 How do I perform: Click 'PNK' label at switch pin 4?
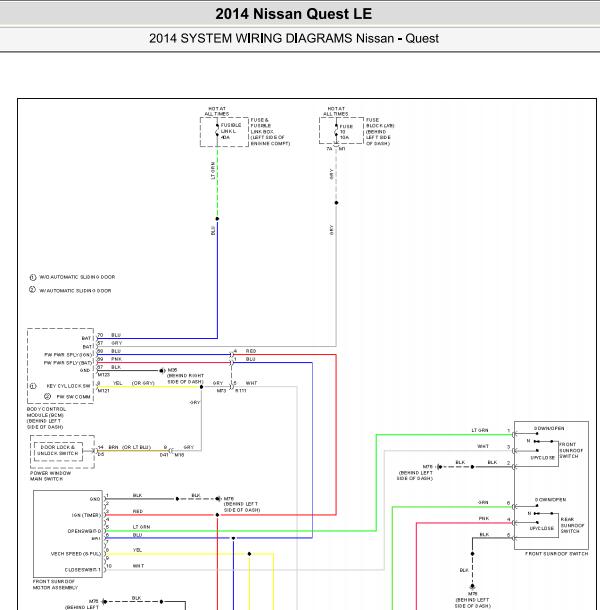click(x=484, y=519)
